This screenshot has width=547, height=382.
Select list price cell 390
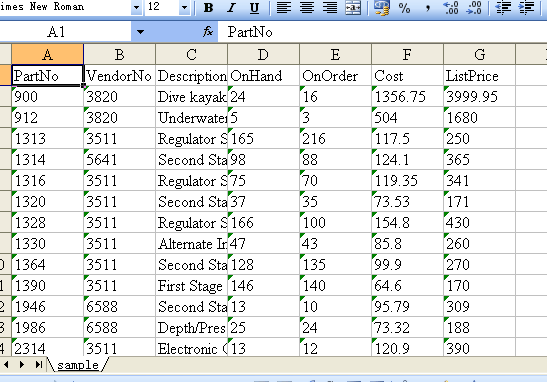tap(479, 347)
